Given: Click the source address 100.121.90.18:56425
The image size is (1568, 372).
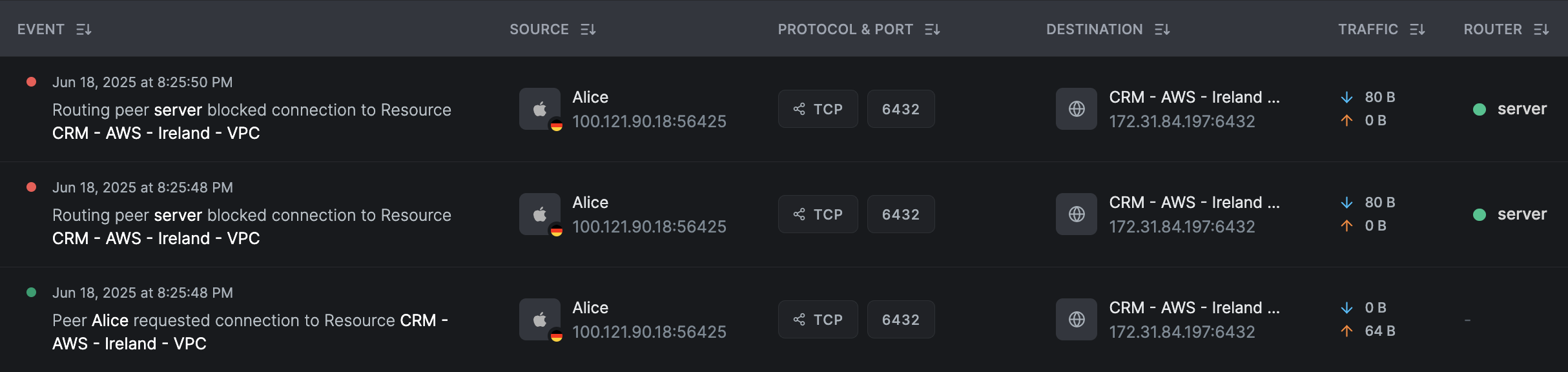Looking at the screenshot, I should tap(650, 121).
